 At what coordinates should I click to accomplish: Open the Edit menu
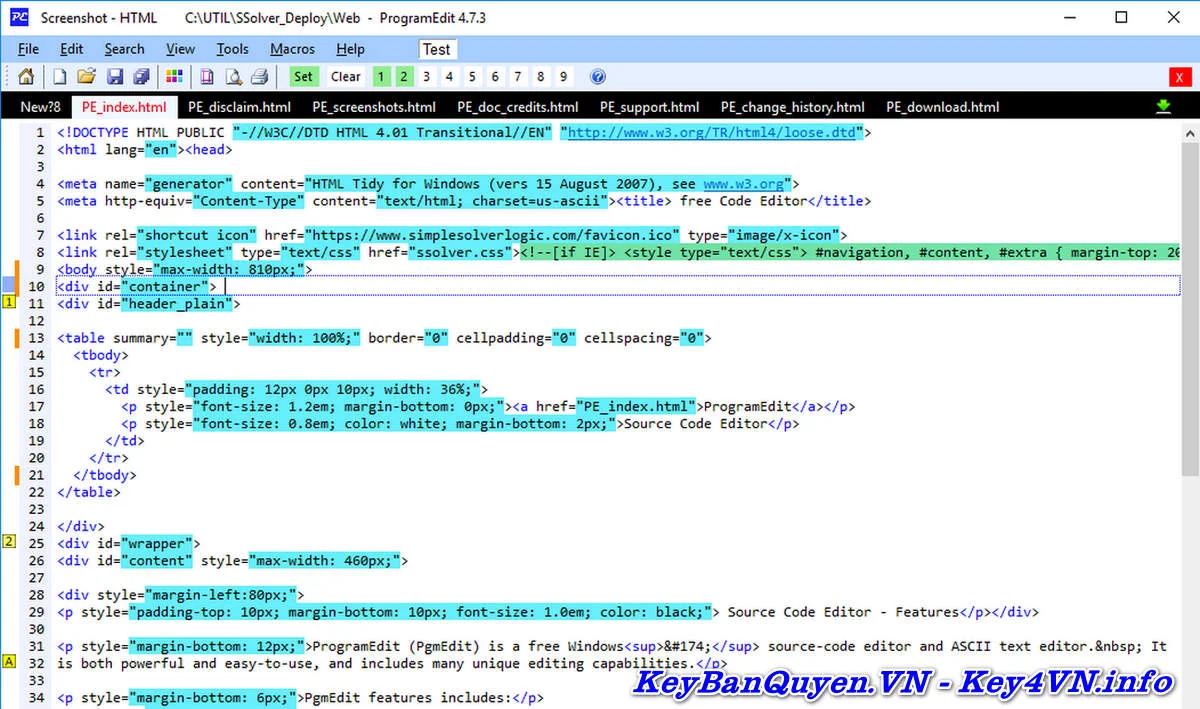point(72,49)
